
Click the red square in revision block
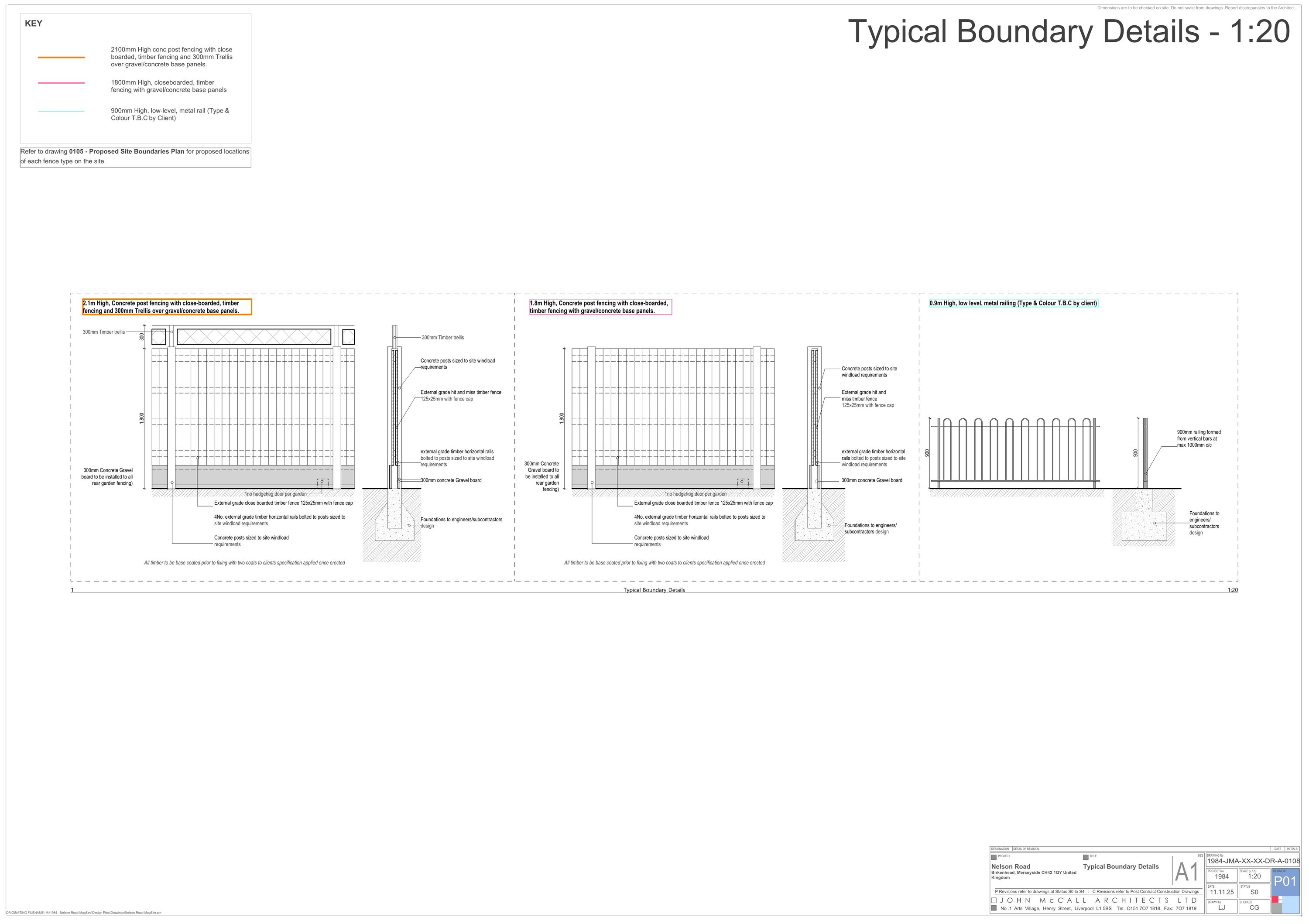1275,900
